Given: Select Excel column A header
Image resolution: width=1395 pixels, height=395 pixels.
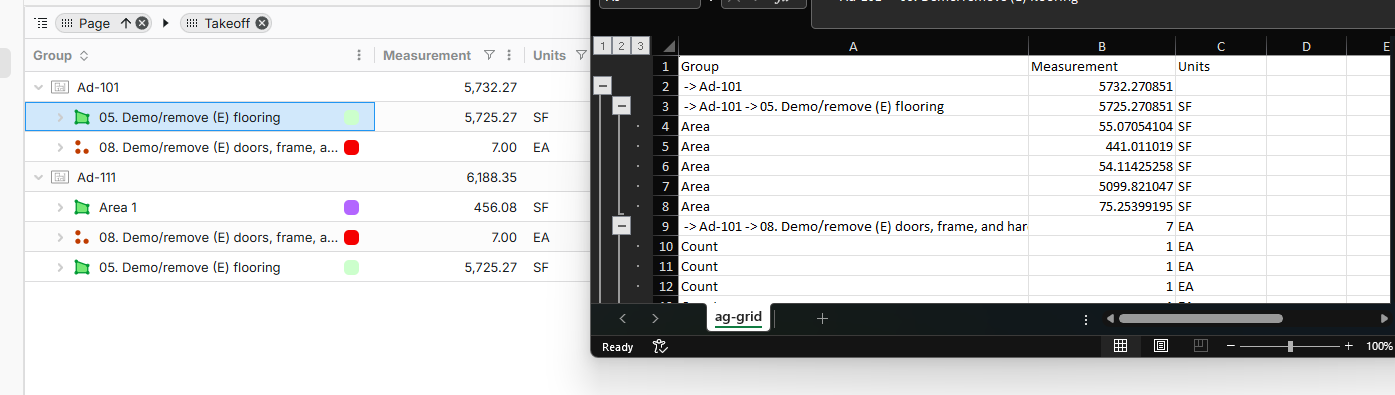Looking at the screenshot, I should [853, 46].
